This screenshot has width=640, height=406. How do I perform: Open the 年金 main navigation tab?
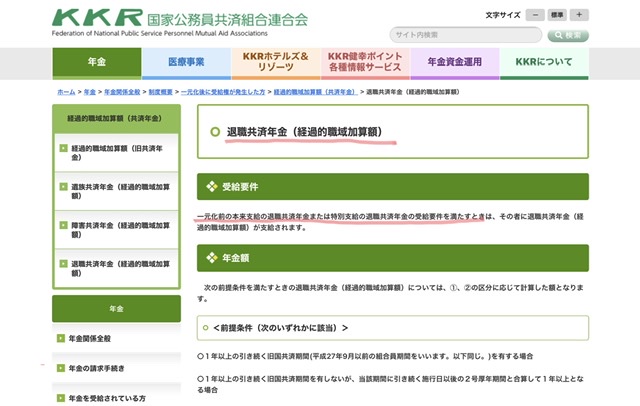pyautogui.click(x=96, y=62)
